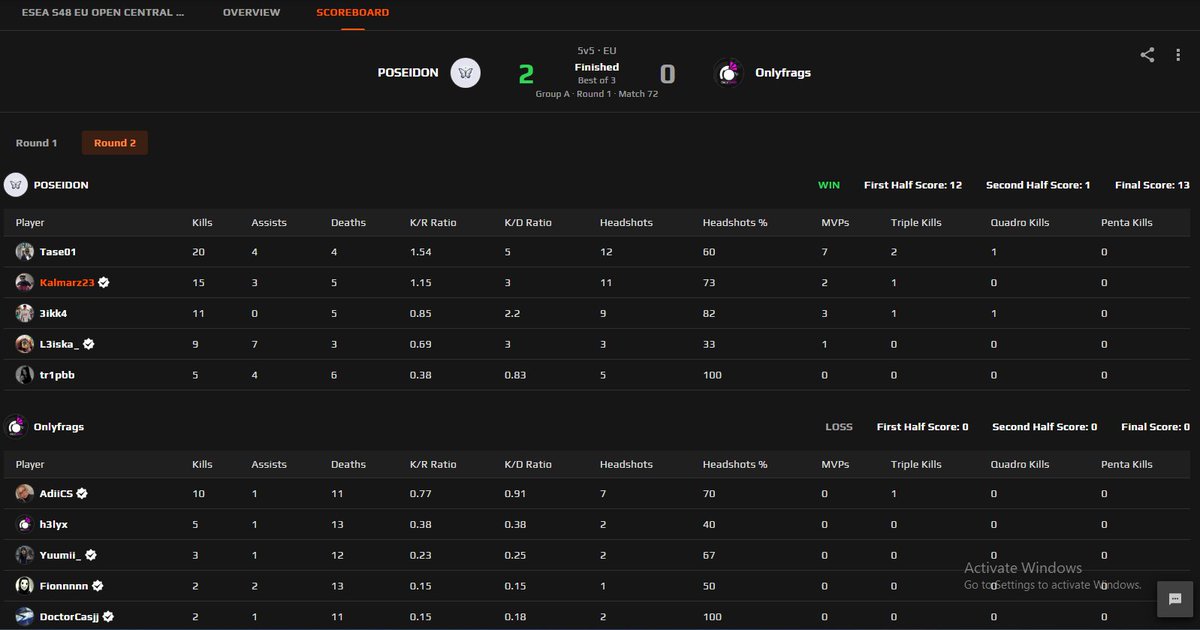
Task: Click POSEIDON logo above first scoreboard table
Action: (x=16, y=185)
